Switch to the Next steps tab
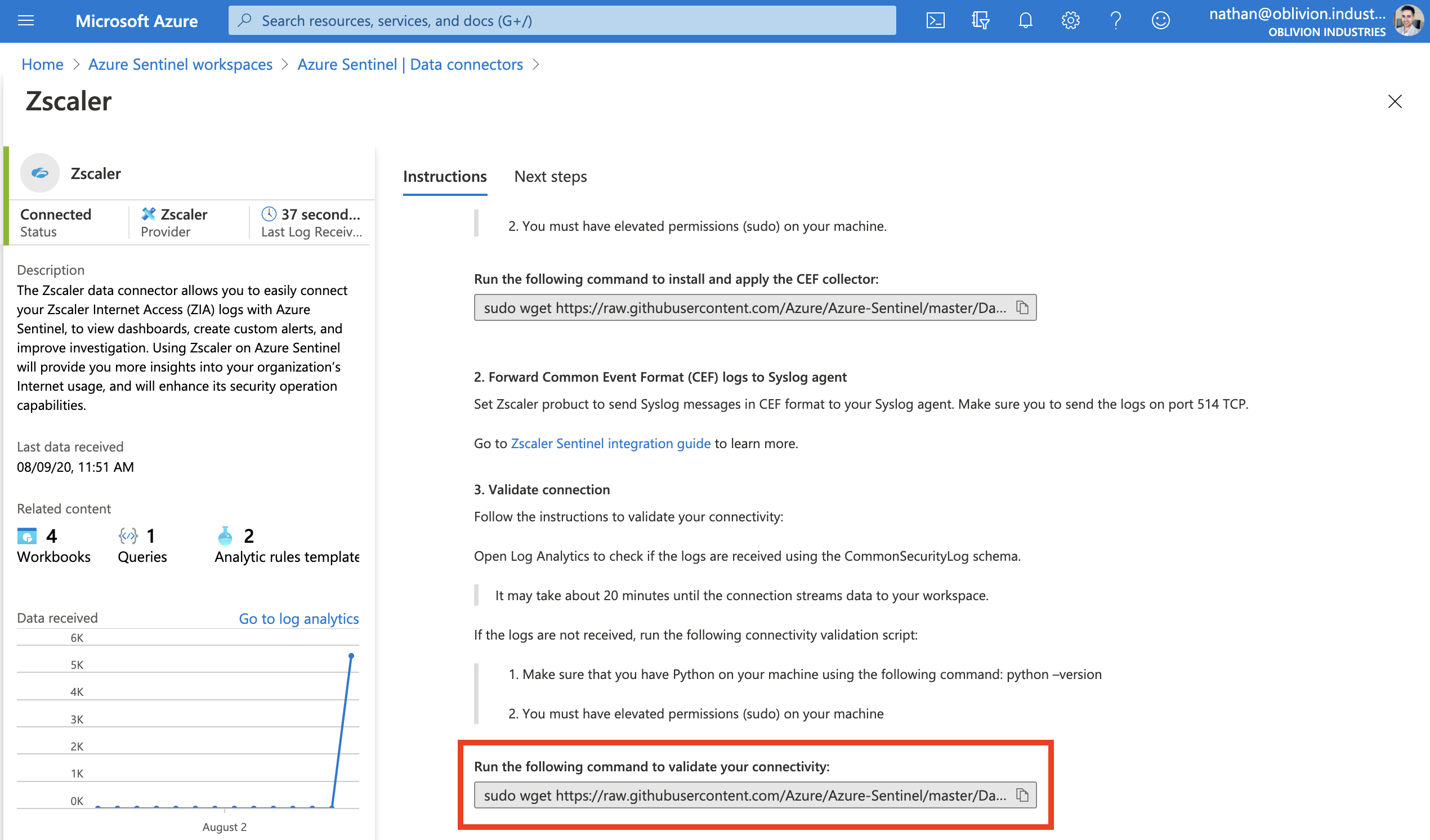Image resolution: width=1430 pixels, height=840 pixels. click(x=550, y=177)
